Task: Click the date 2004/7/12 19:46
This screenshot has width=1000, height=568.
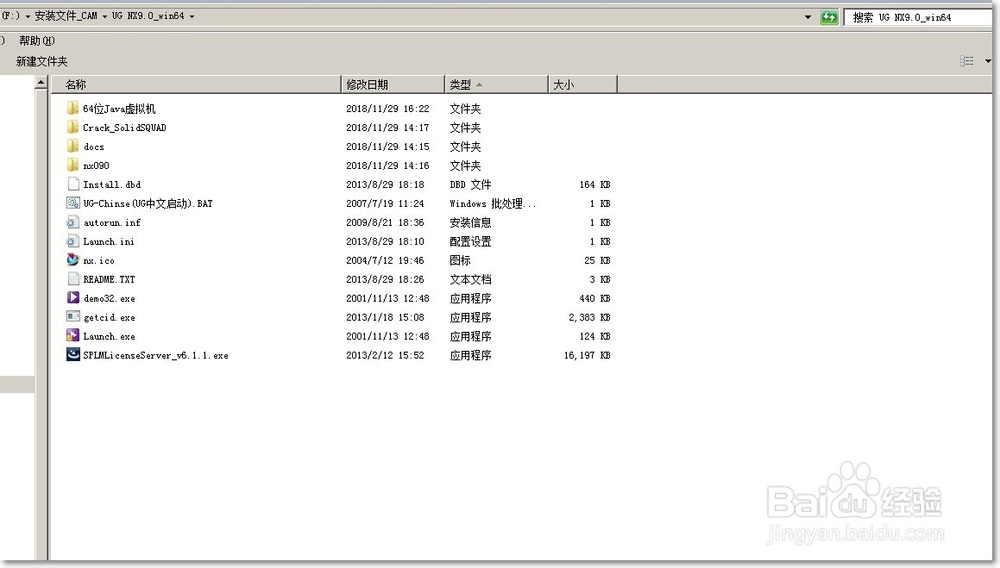Action: tap(385, 261)
